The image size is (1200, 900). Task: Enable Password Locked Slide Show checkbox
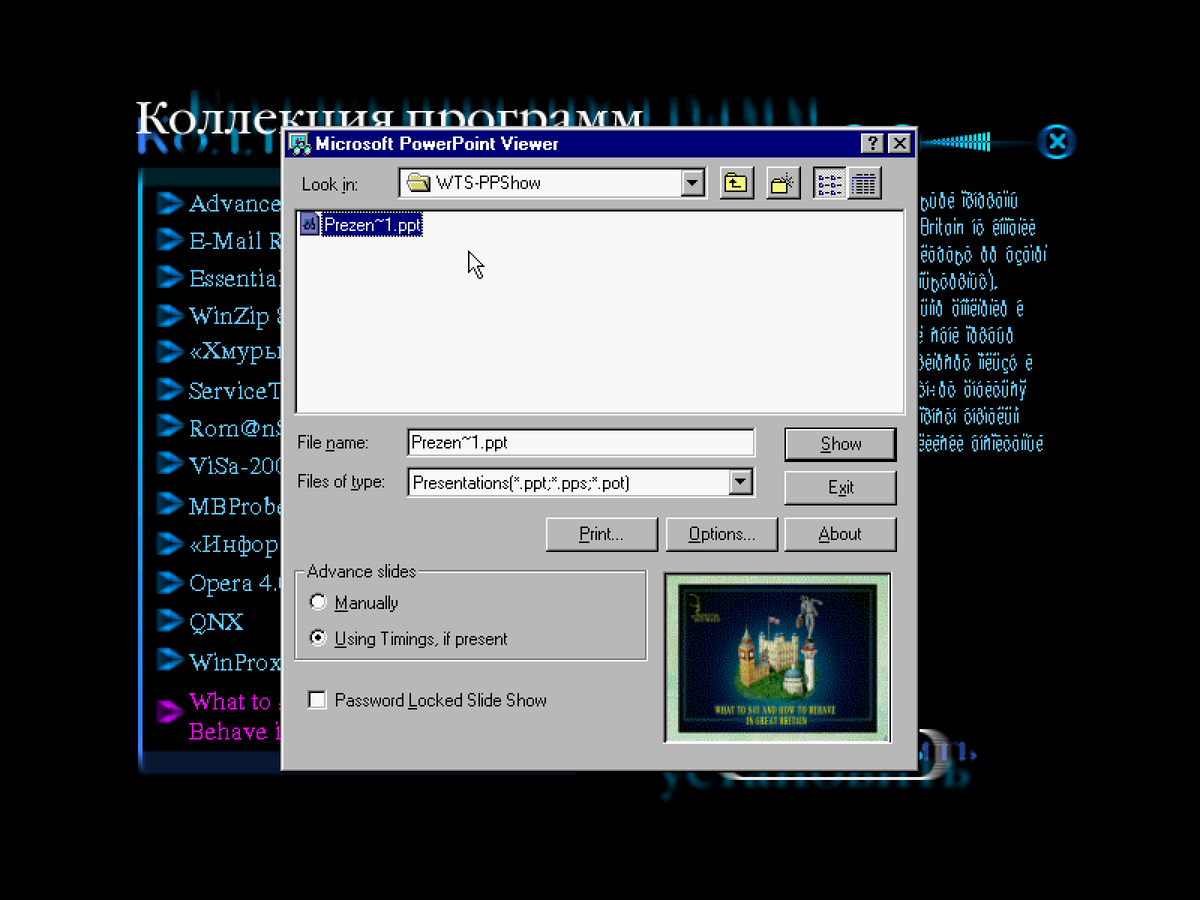pos(317,700)
